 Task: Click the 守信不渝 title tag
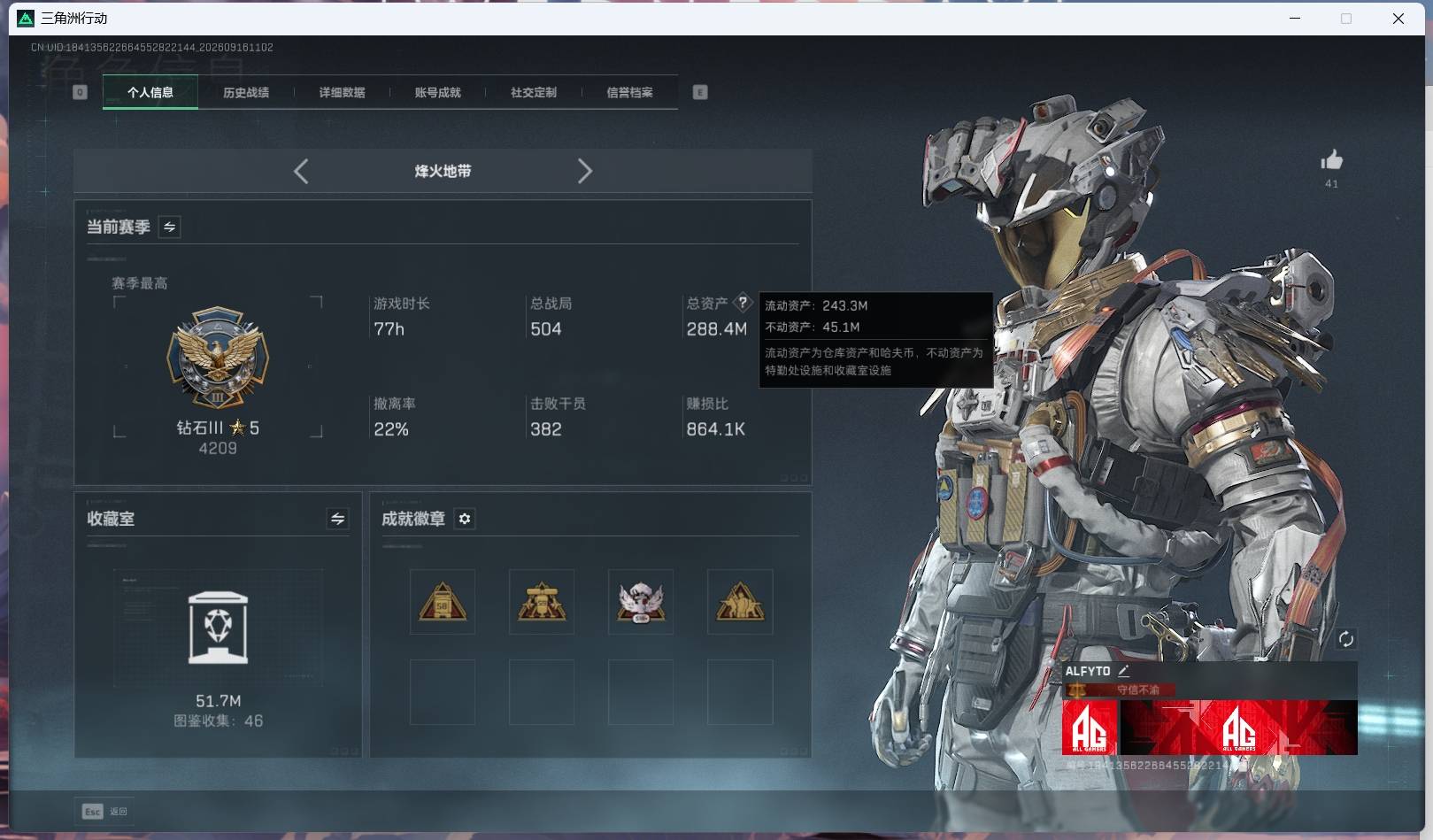(1137, 690)
